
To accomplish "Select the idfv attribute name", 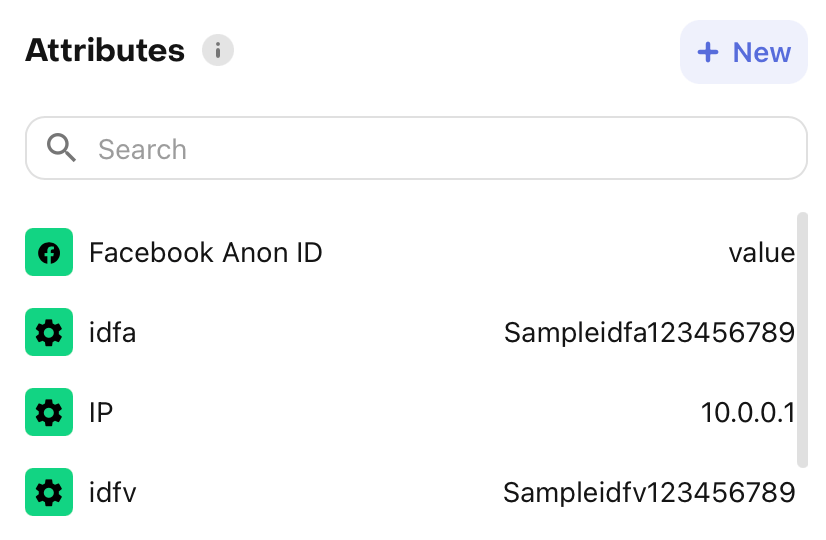I will [x=112, y=492].
